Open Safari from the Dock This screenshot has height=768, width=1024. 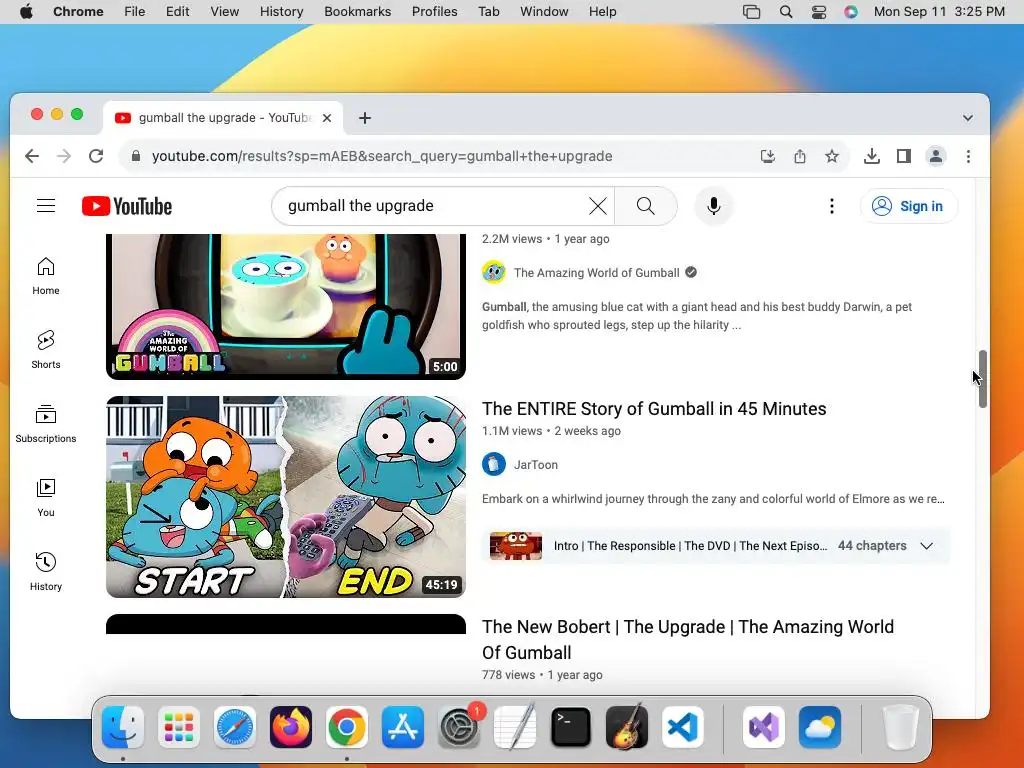pos(234,727)
